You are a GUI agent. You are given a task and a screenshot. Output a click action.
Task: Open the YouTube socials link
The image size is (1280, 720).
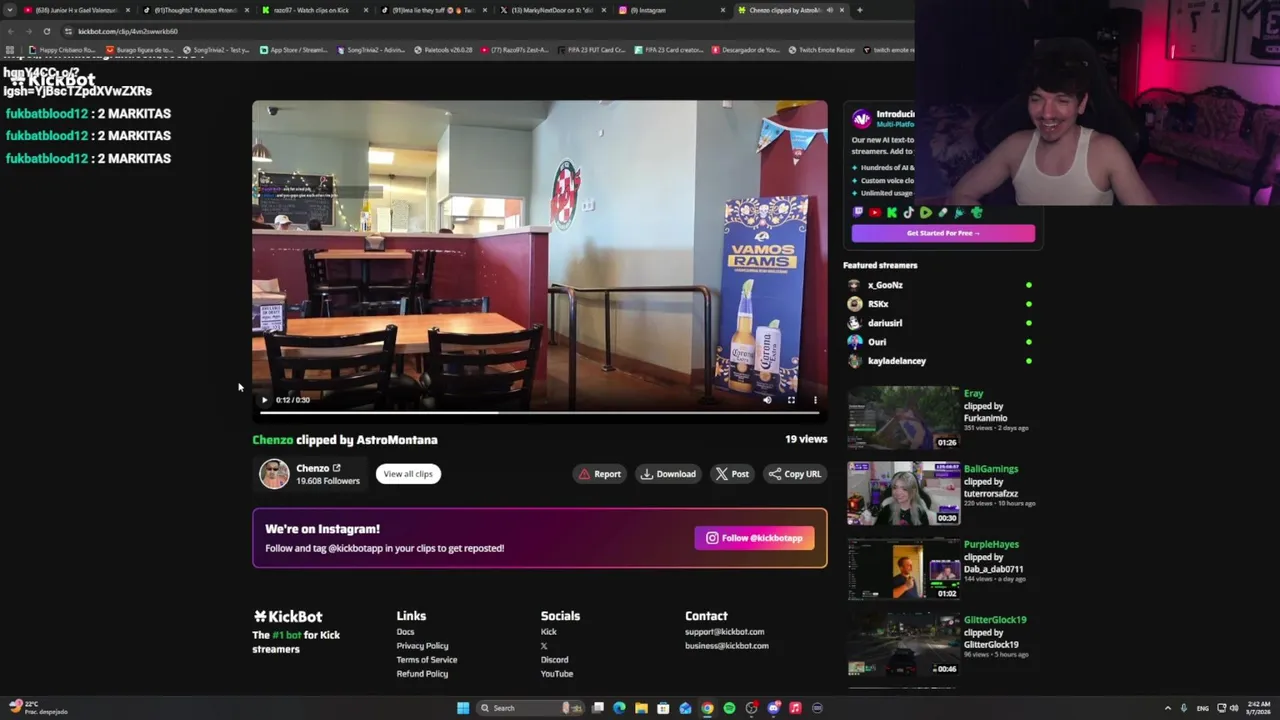coord(557,674)
